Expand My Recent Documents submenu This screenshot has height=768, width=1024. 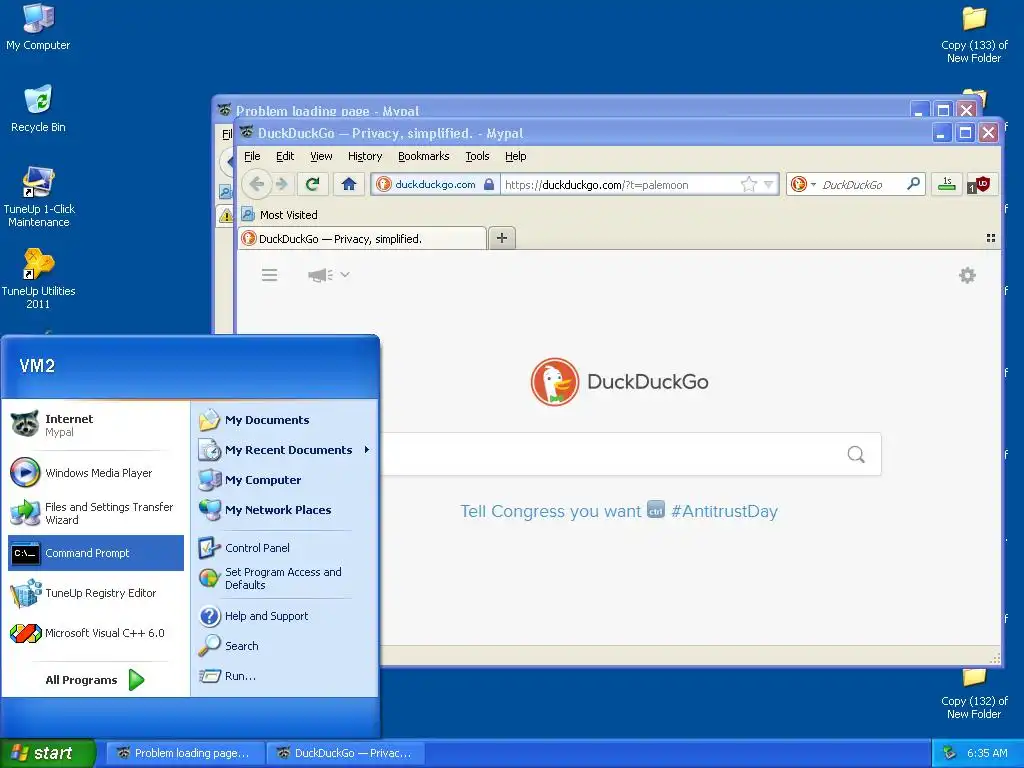click(285, 450)
